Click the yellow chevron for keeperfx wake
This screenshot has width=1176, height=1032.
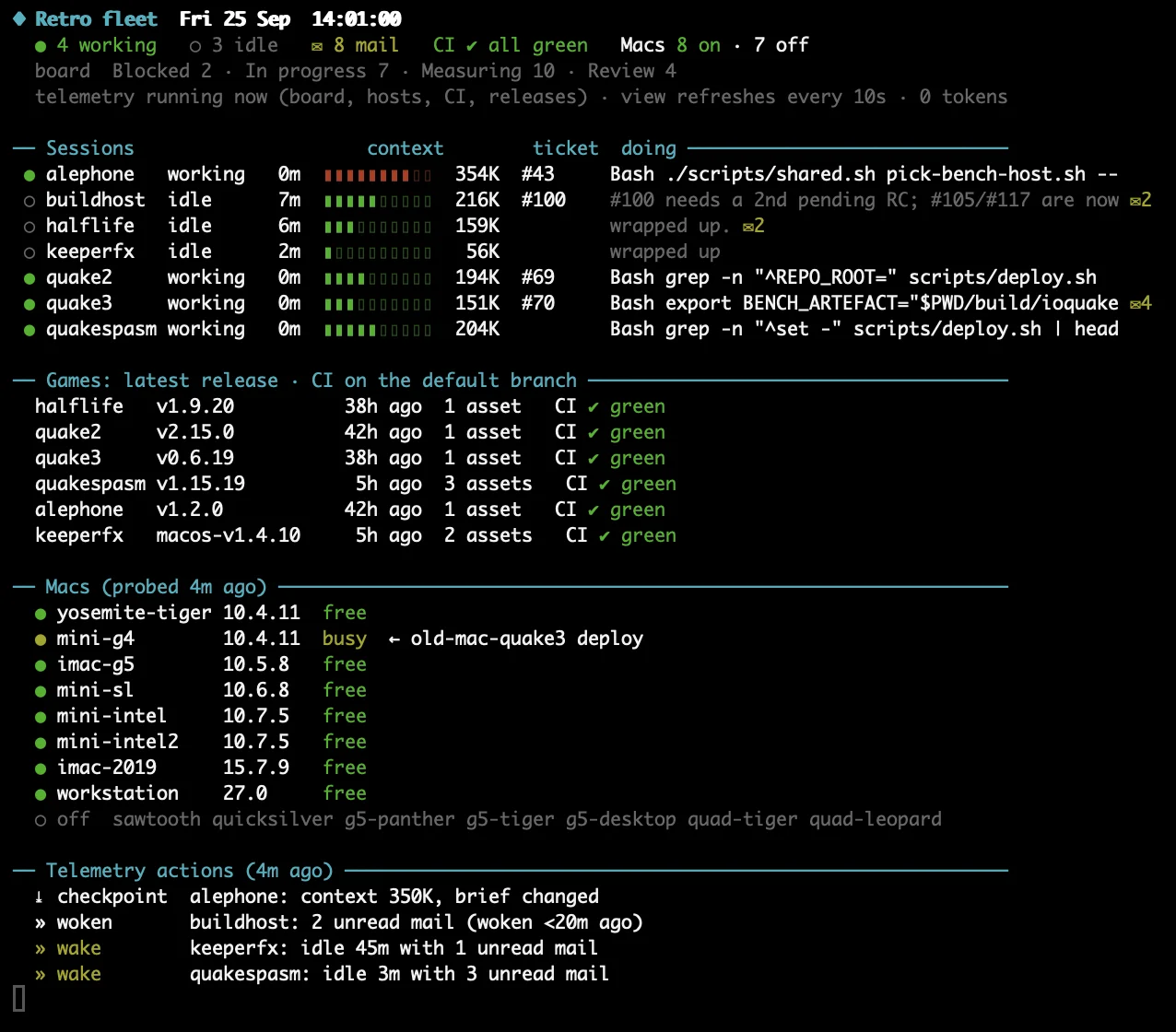(41, 948)
